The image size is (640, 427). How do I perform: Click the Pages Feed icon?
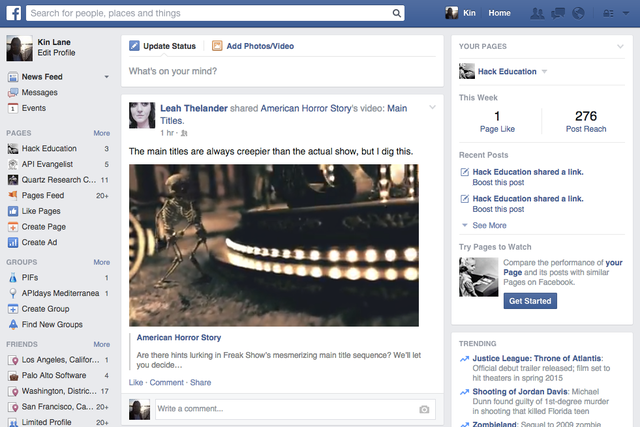13,195
